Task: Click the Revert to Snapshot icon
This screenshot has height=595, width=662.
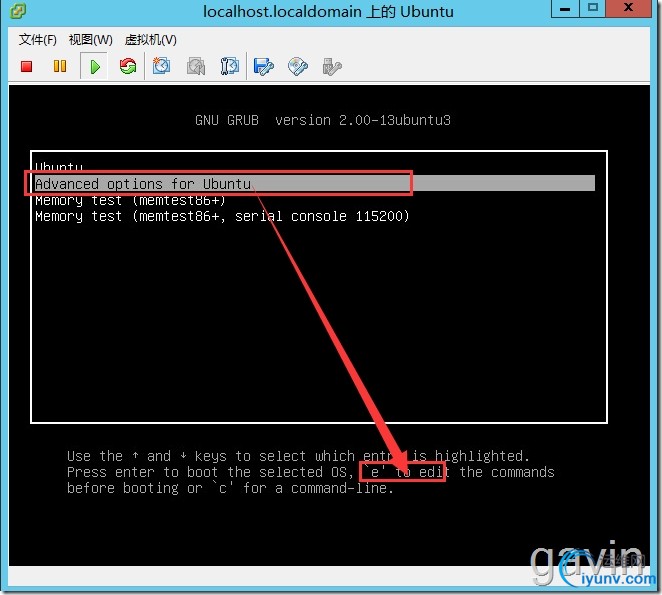Action: 196,66
